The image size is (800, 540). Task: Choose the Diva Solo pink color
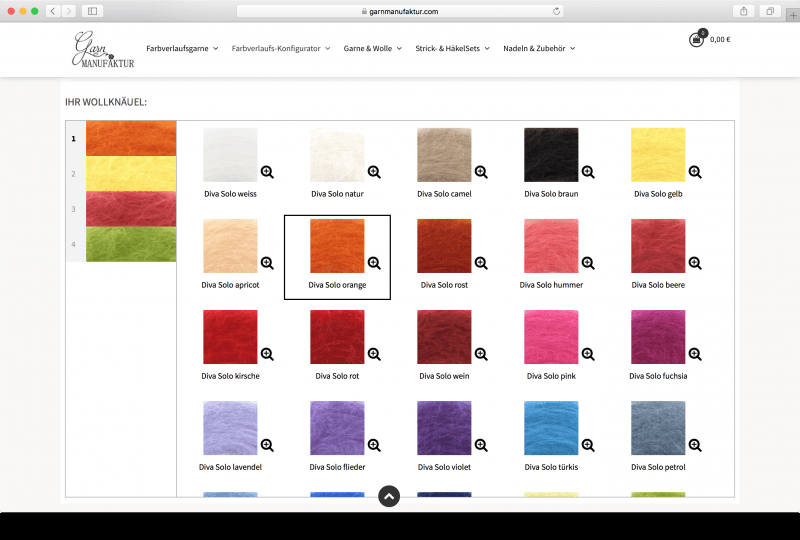(x=551, y=337)
